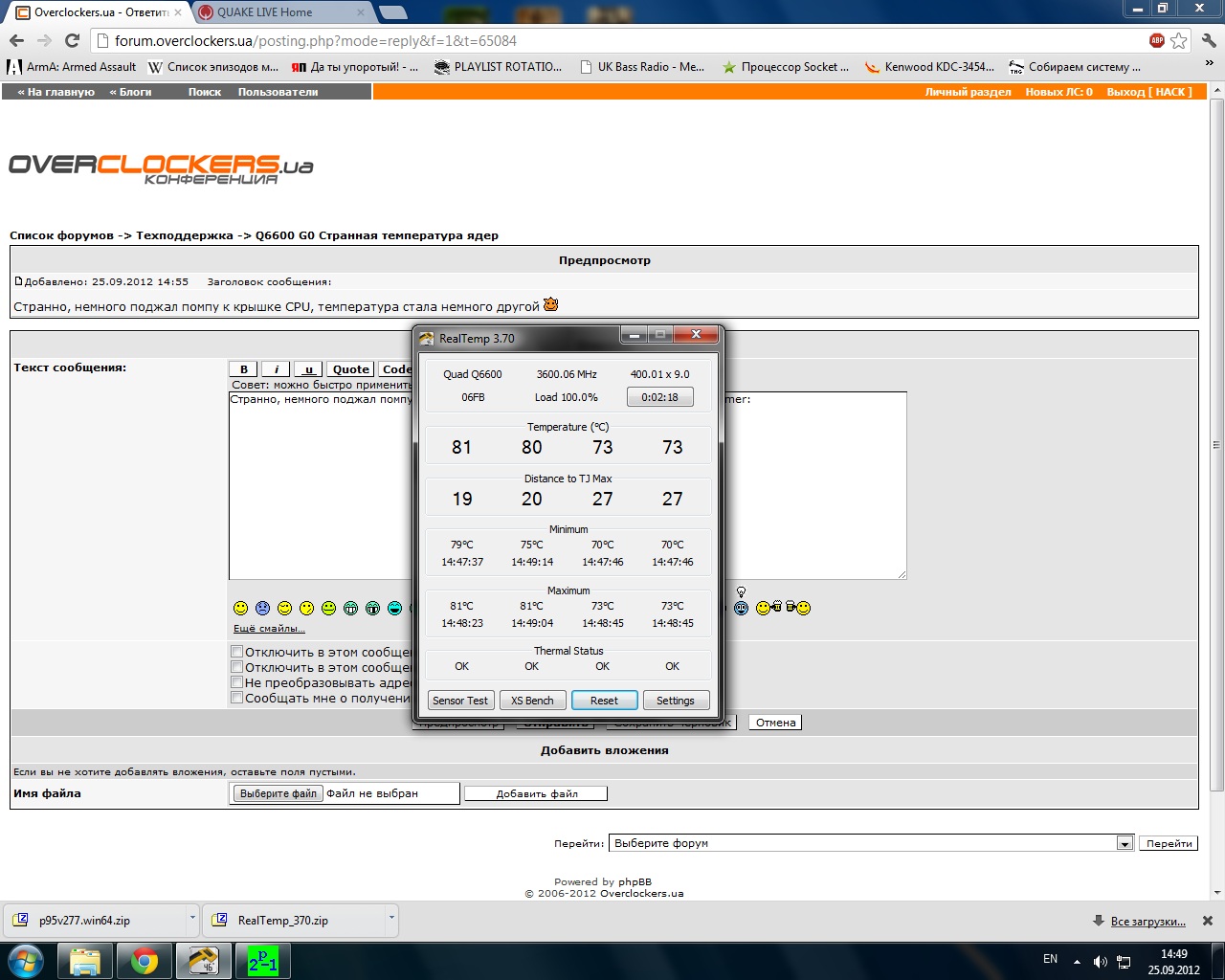Insert the blue sad smiley

coord(263,608)
